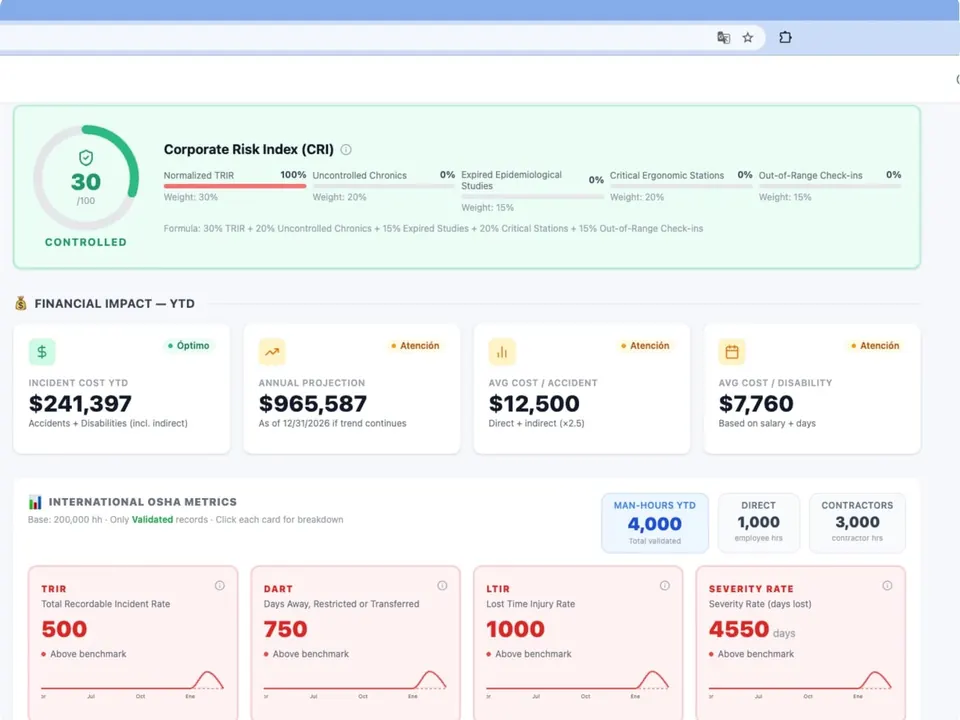Screen dimensions: 960x720
Task: Open the TRIR 500 breakdown card
Action: pos(133,643)
